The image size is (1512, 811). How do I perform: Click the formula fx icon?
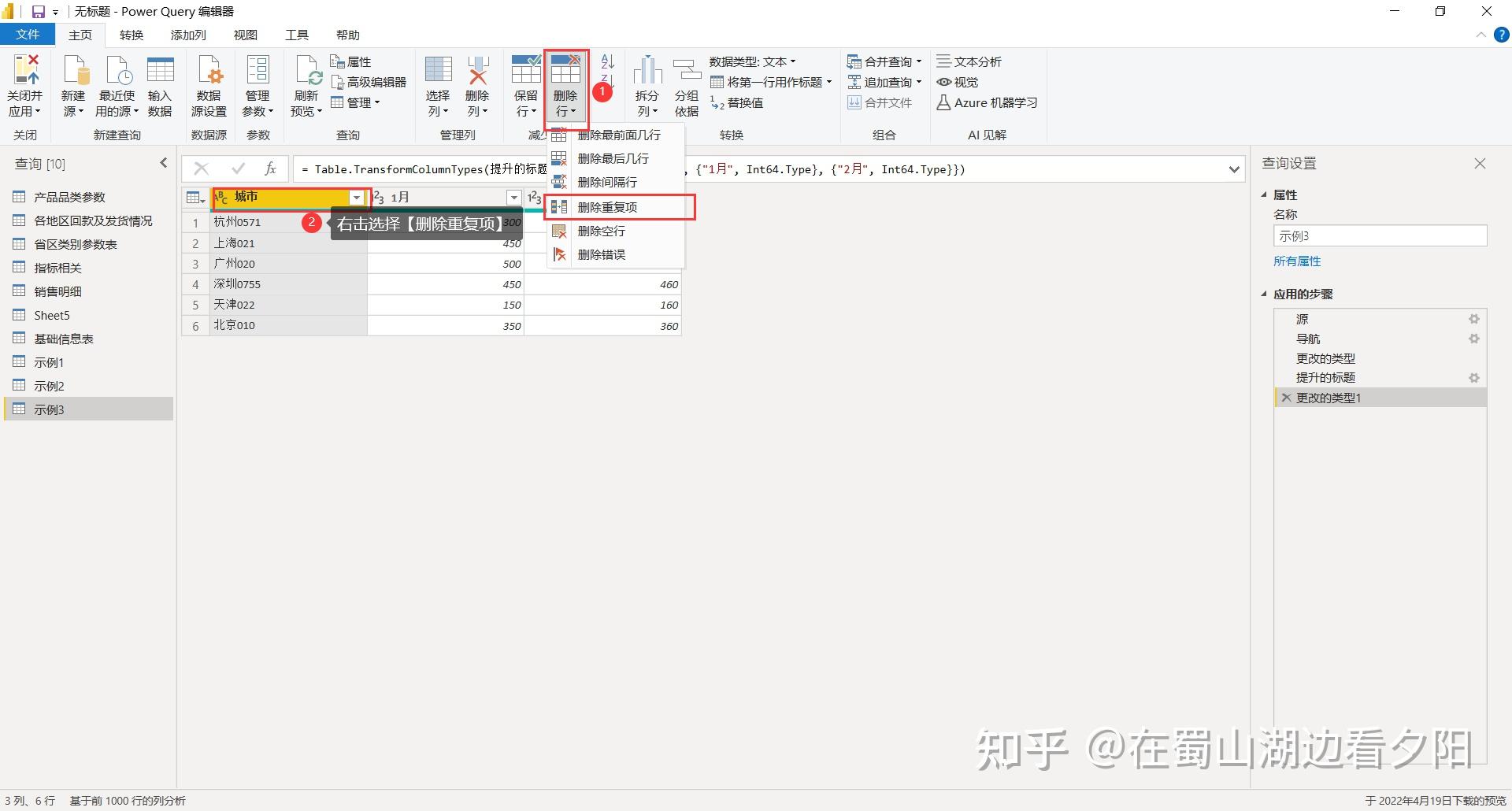click(270, 168)
